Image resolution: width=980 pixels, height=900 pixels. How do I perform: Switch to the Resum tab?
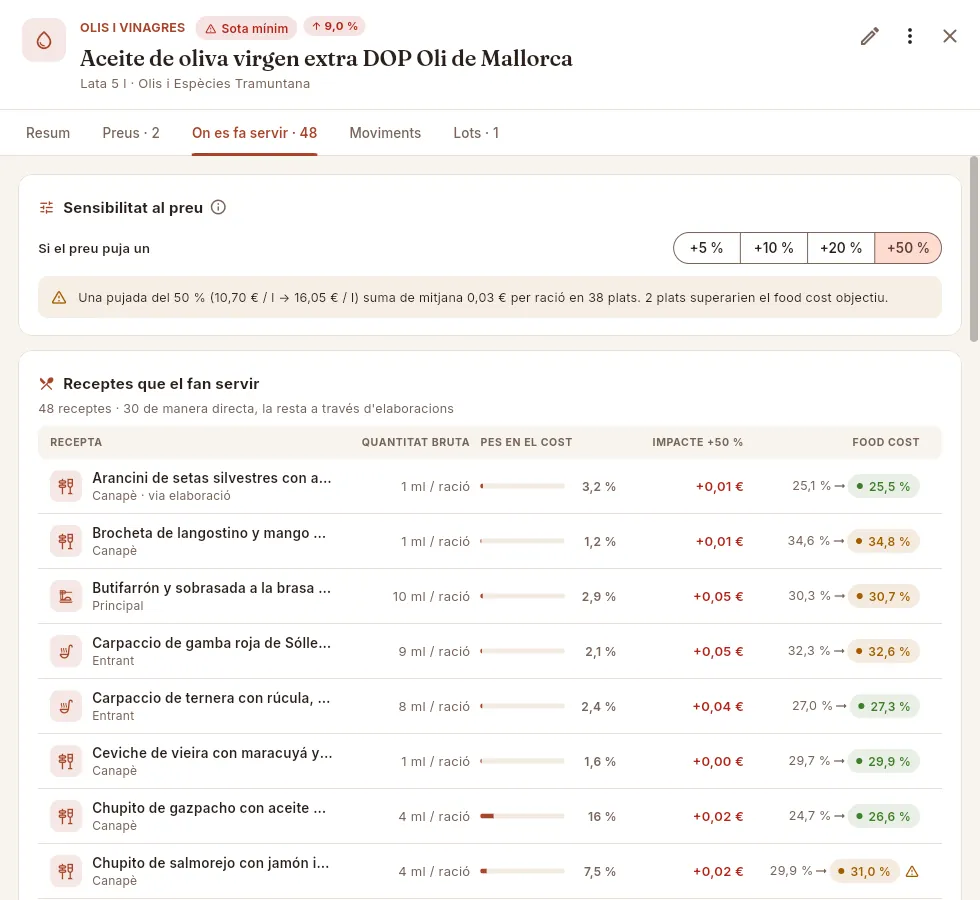pyautogui.click(x=48, y=133)
